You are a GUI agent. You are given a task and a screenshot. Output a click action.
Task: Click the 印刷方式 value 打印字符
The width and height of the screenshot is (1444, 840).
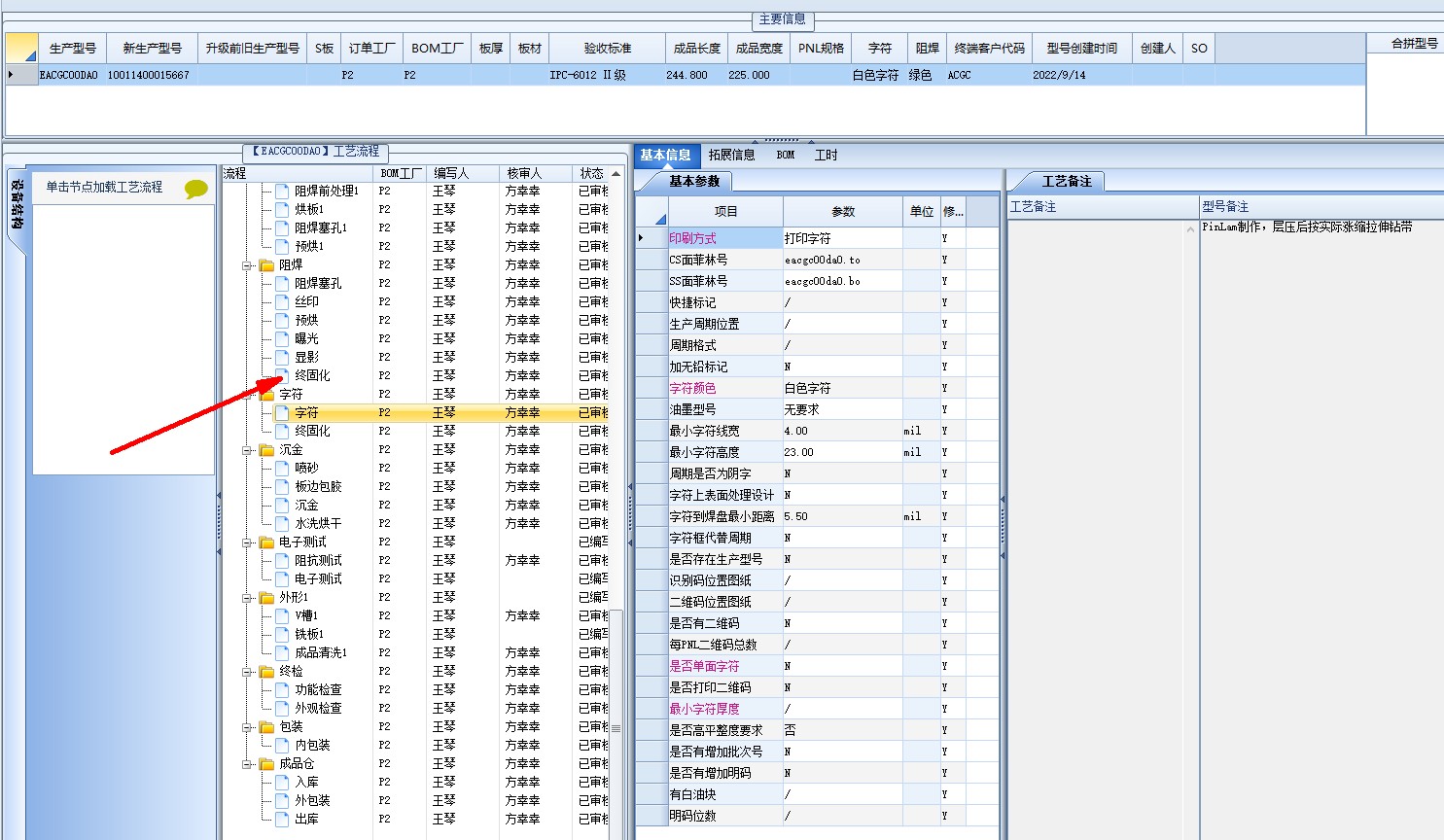click(x=842, y=238)
